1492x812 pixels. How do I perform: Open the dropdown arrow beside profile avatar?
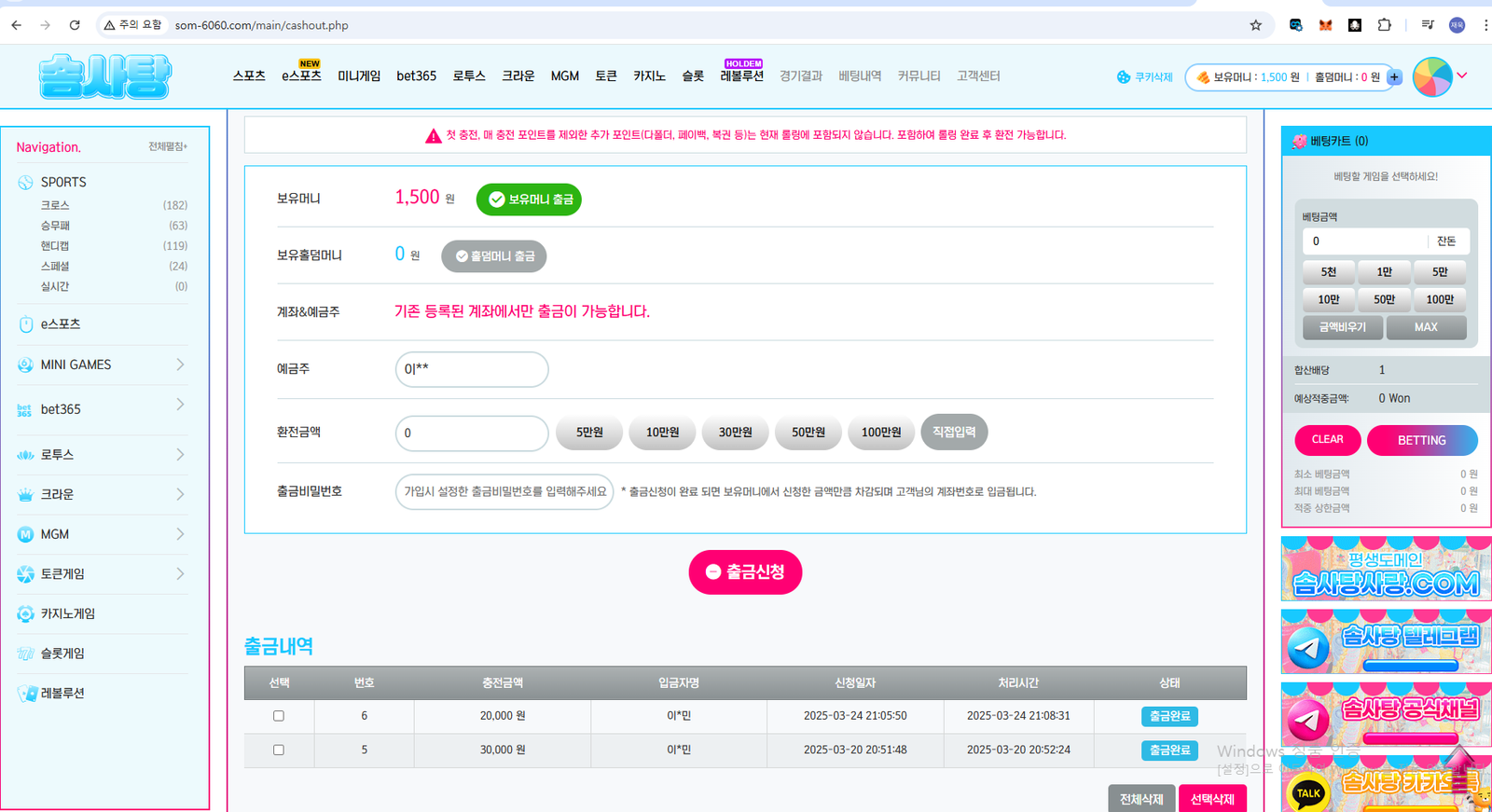(x=1462, y=76)
